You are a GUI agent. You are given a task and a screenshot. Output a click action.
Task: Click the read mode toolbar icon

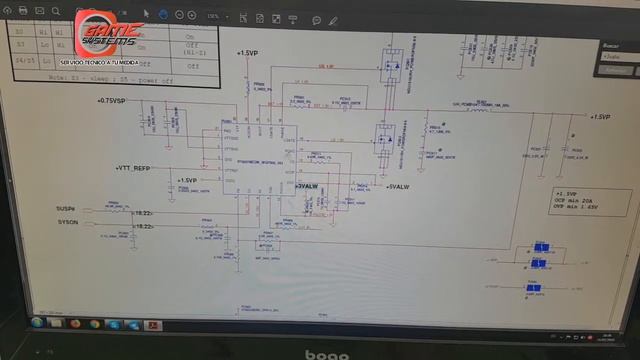point(293,19)
